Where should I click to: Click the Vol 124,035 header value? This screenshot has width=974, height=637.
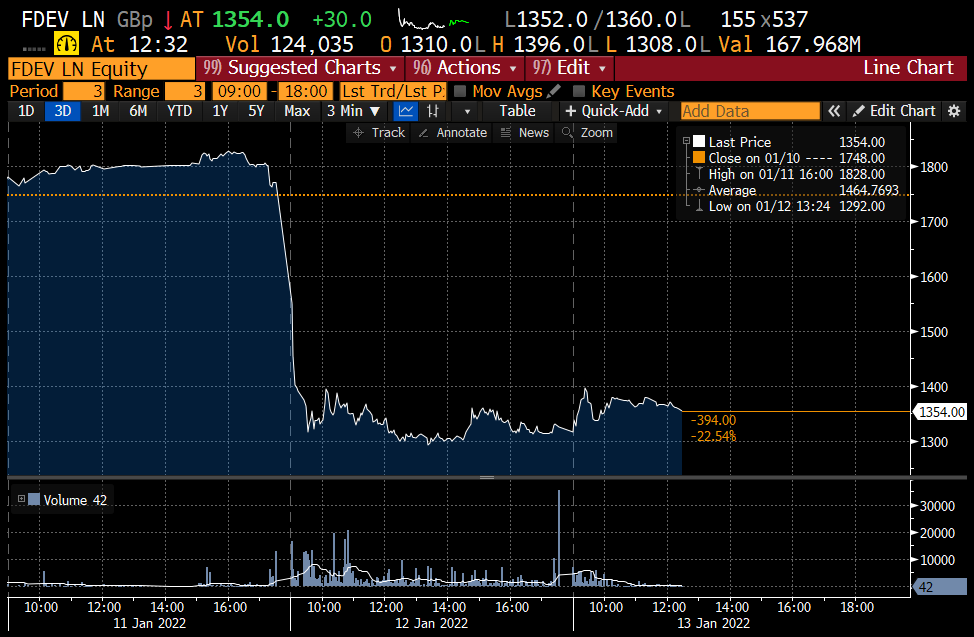click(289, 44)
